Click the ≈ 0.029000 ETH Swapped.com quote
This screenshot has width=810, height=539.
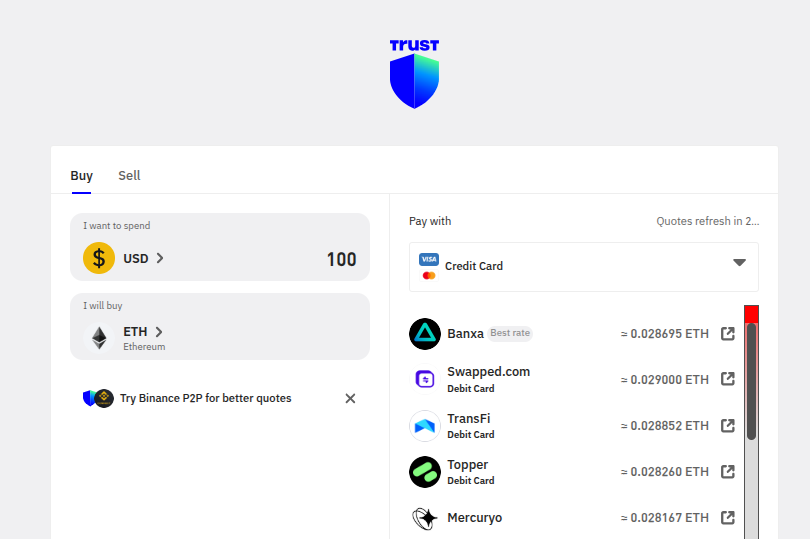click(x=664, y=380)
